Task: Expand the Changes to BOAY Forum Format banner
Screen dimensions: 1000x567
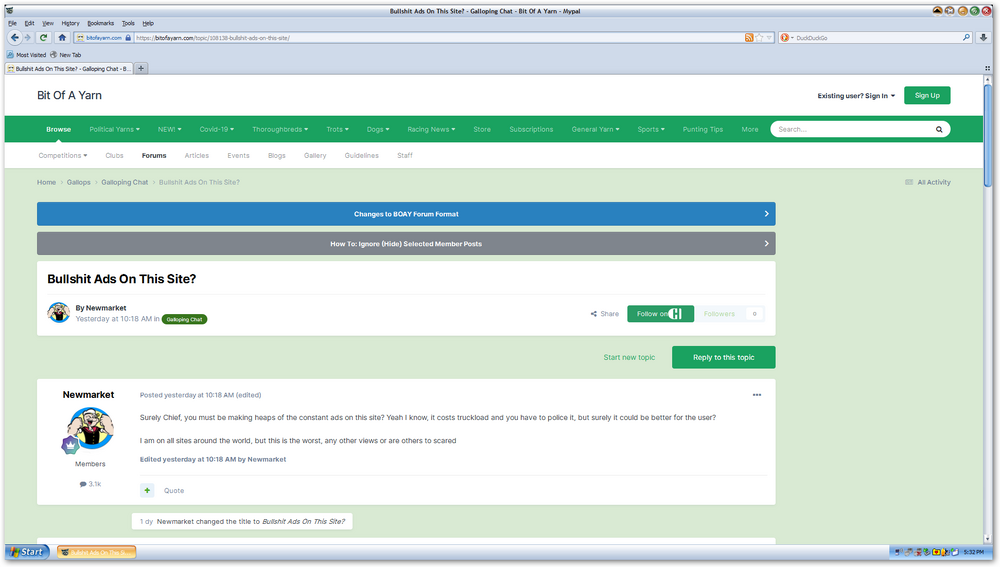Action: [406, 214]
